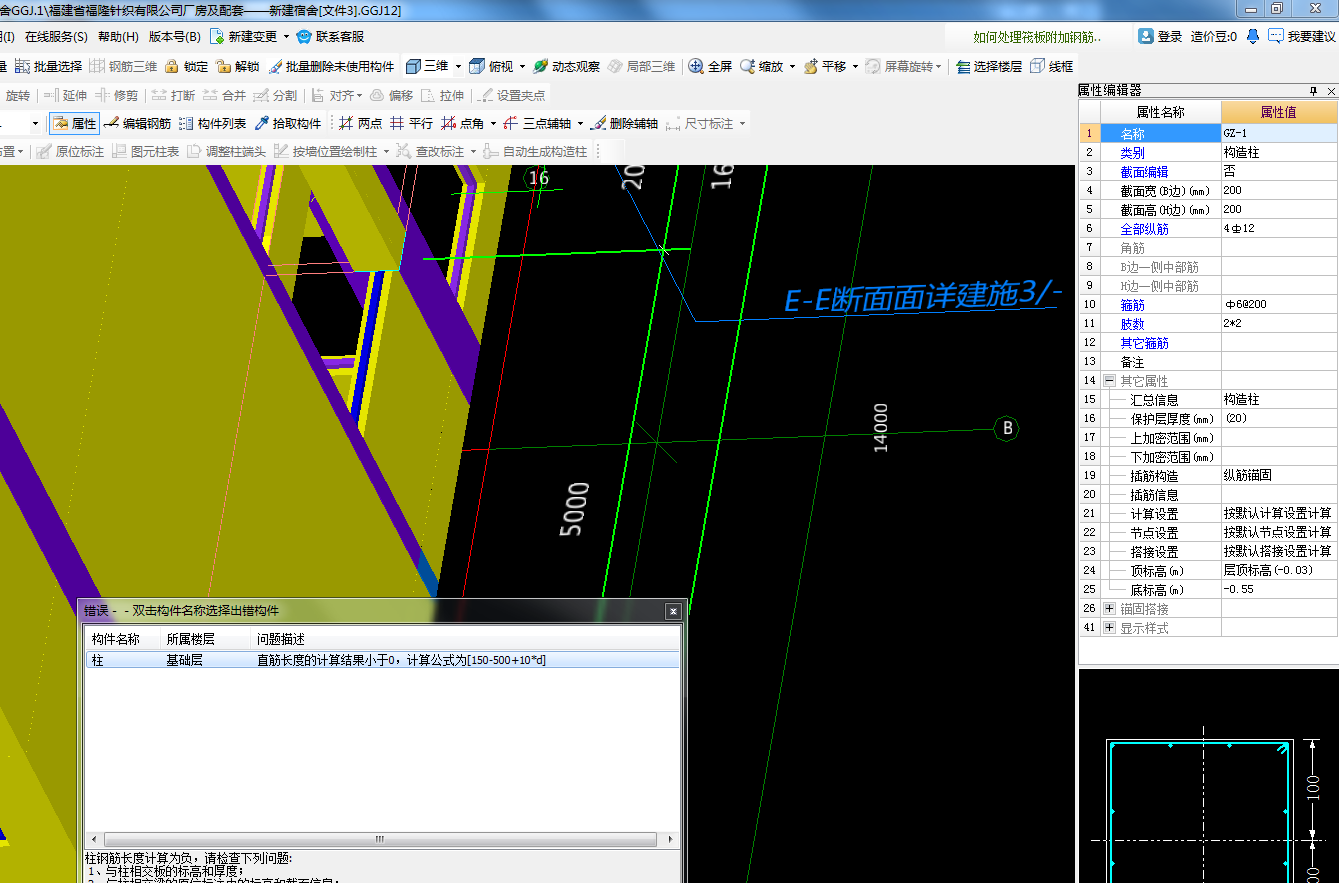Click 点角 point-angle axis tool
The width and height of the screenshot is (1339, 883).
click(x=462, y=123)
